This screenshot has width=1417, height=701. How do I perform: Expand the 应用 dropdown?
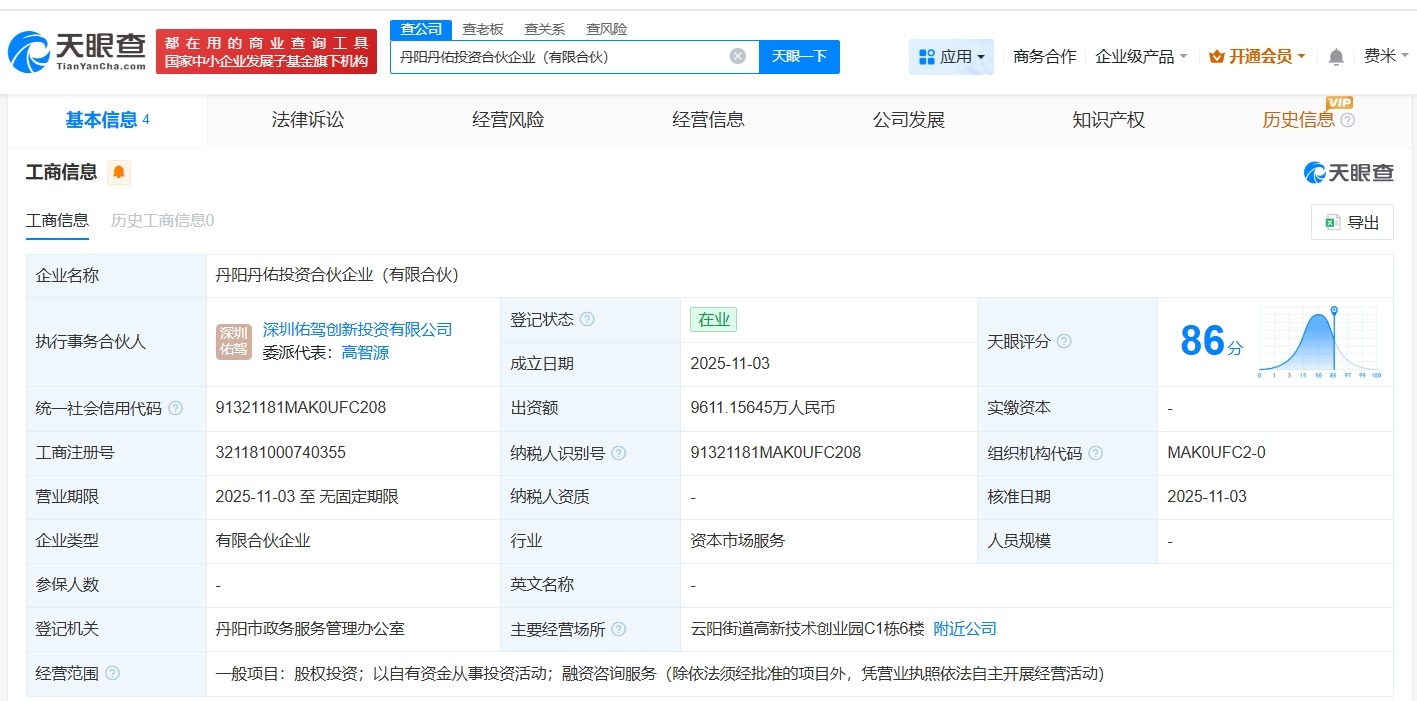pos(951,56)
